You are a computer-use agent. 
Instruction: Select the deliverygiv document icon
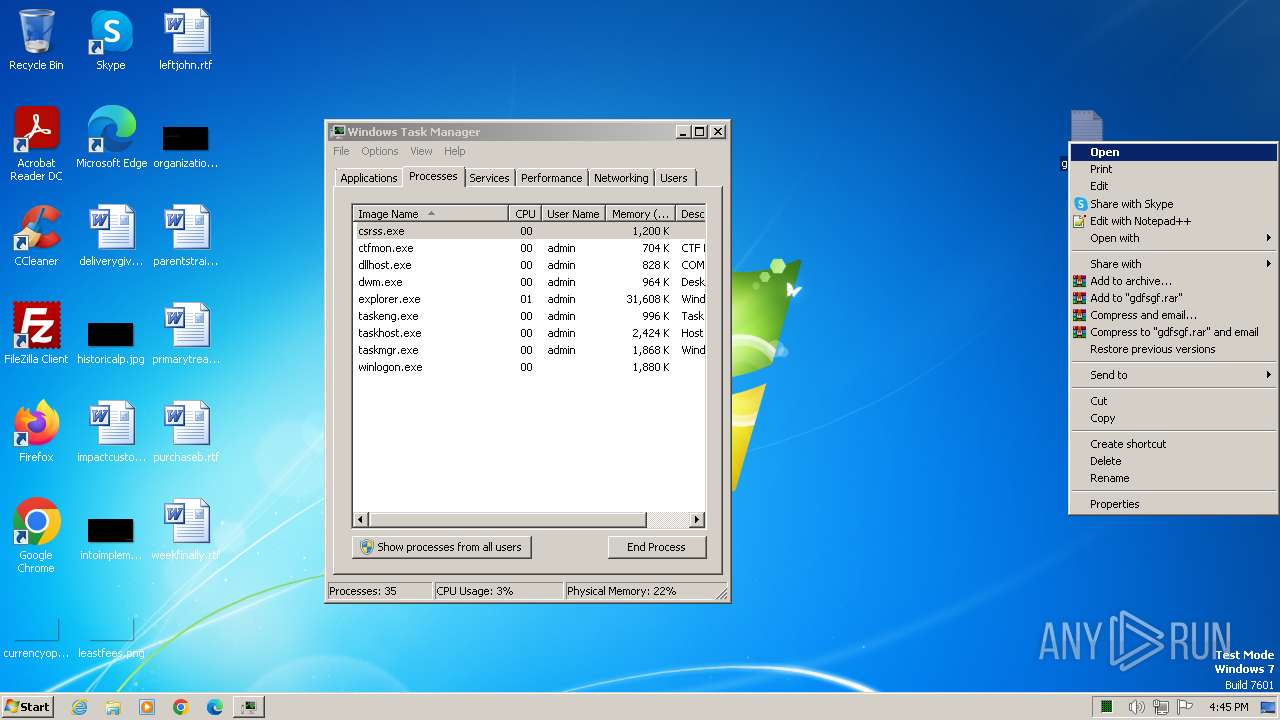click(x=111, y=236)
